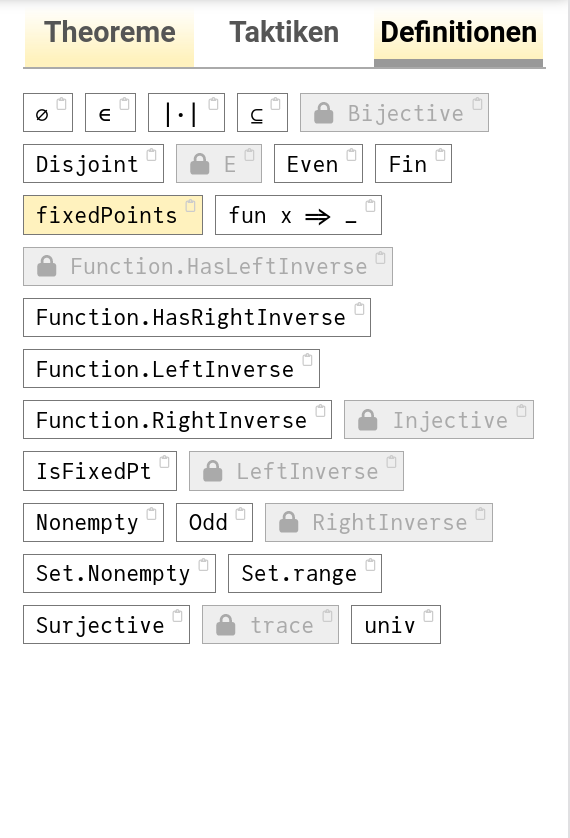Screen dimensions: 570x838
Task: Copy Surjective with its clipboard icon
Action: (x=177, y=616)
